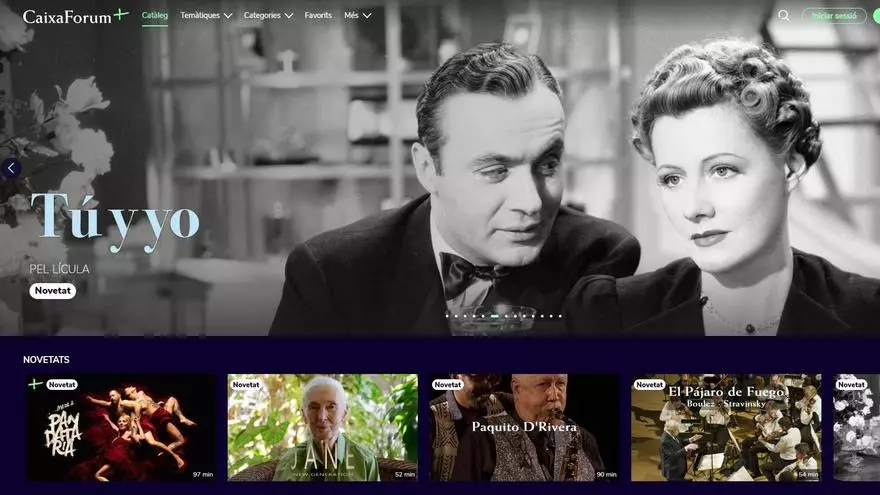Open the Pandataria video thumbnail
The image size is (880, 495).
pos(120,428)
